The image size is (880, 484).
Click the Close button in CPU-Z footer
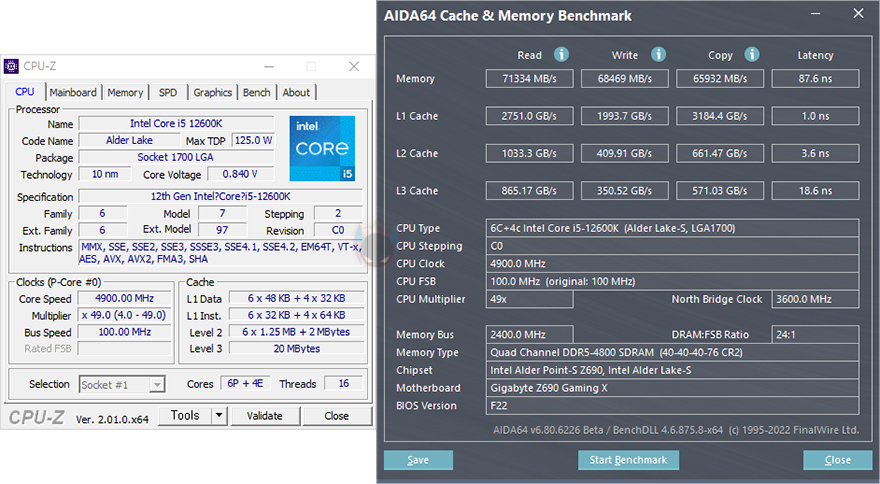coord(337,416)
